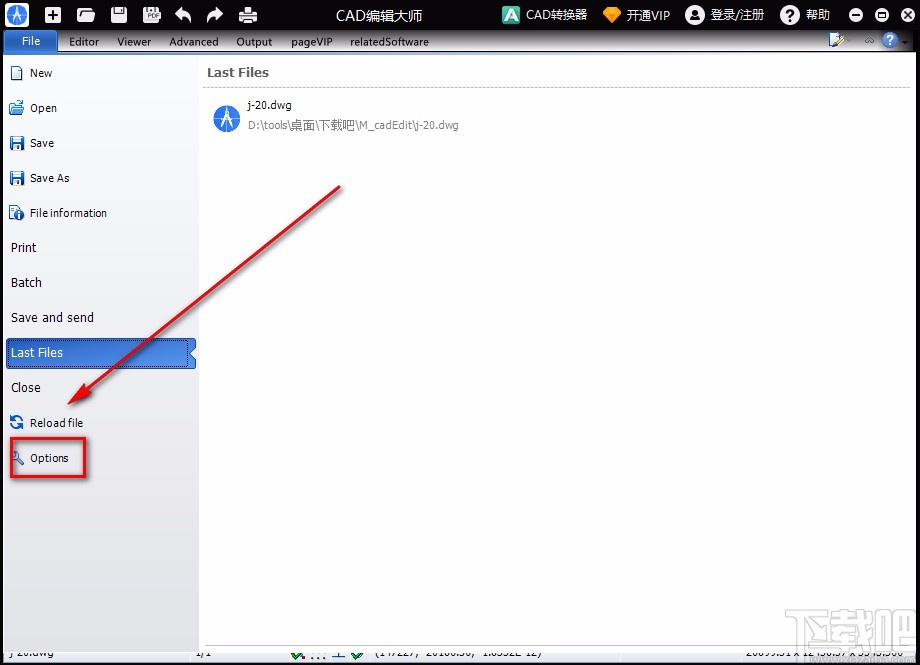The width and height of the screenshot is (920, 665).
Task: Select Save As in the File menu
Action: [100, 178]
